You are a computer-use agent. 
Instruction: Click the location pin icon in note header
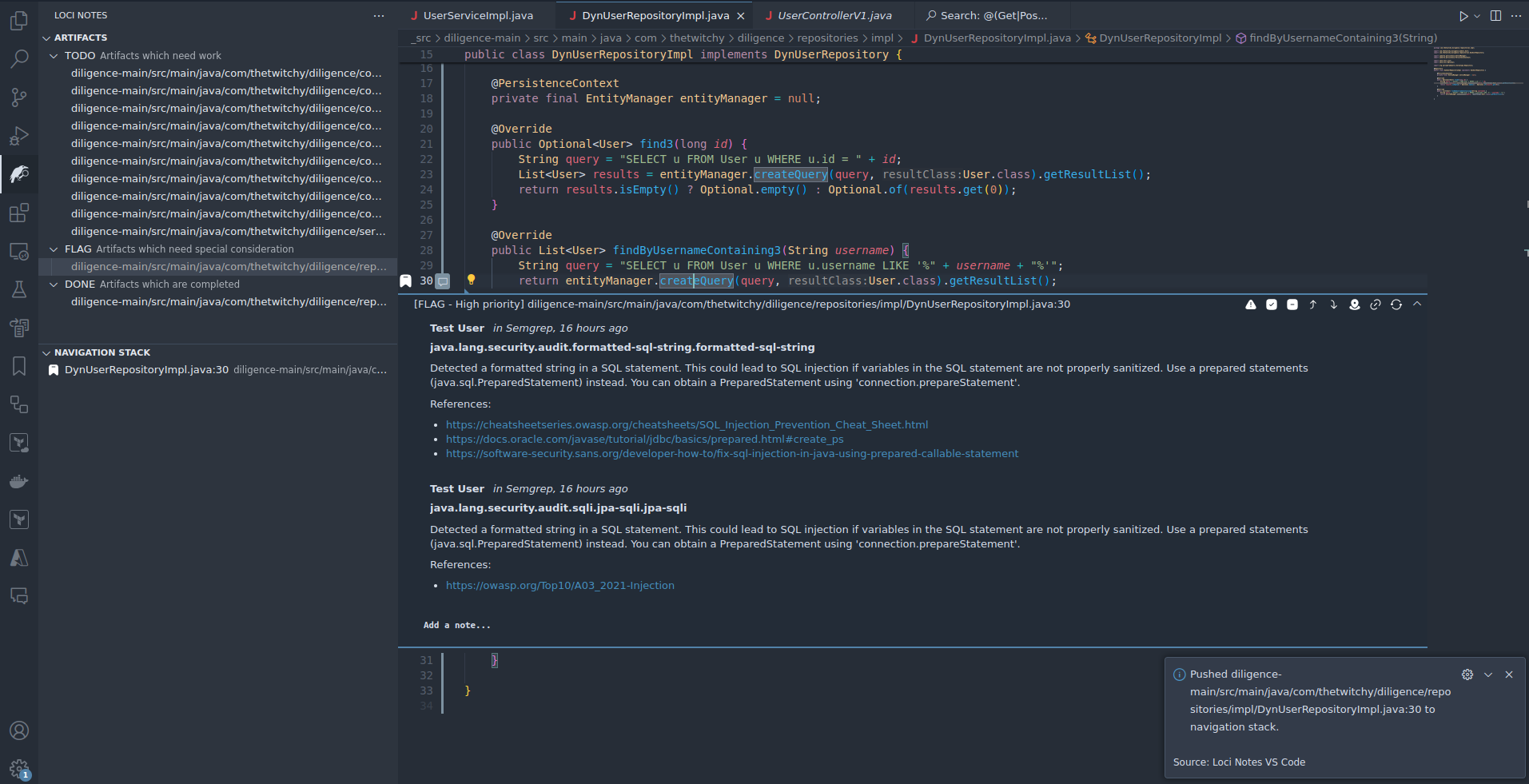click(x=1355, y=304)
